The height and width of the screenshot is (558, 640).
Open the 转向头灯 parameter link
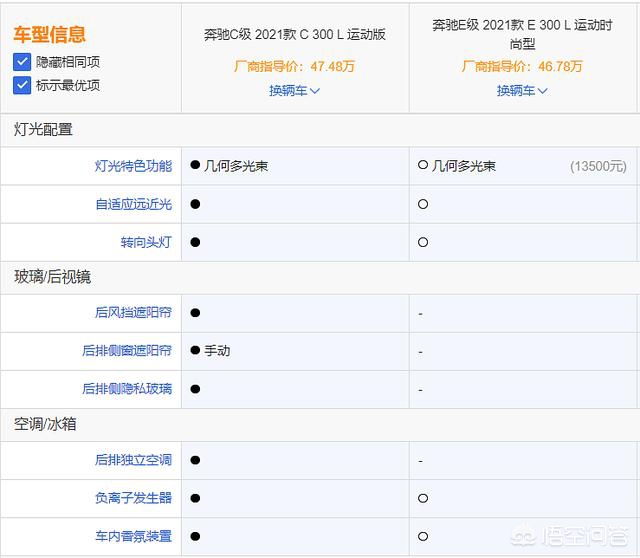tap(146, 242)
